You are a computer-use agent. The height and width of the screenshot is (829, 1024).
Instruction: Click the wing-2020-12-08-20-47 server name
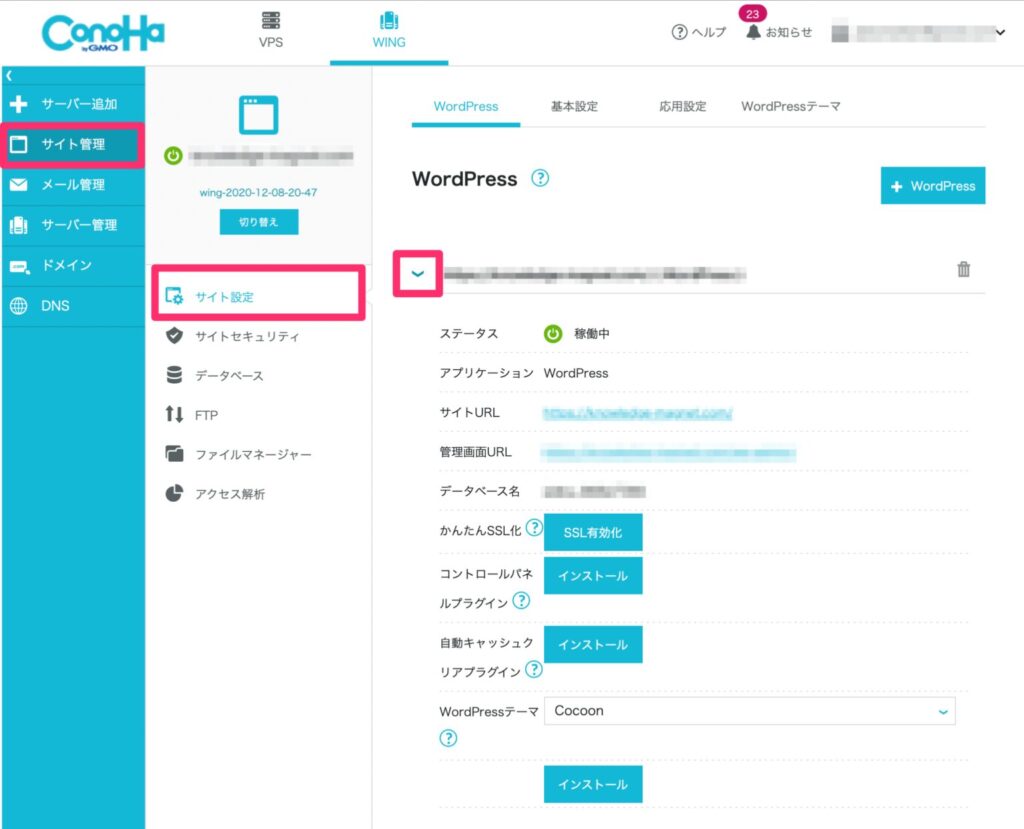pos(259,193)
